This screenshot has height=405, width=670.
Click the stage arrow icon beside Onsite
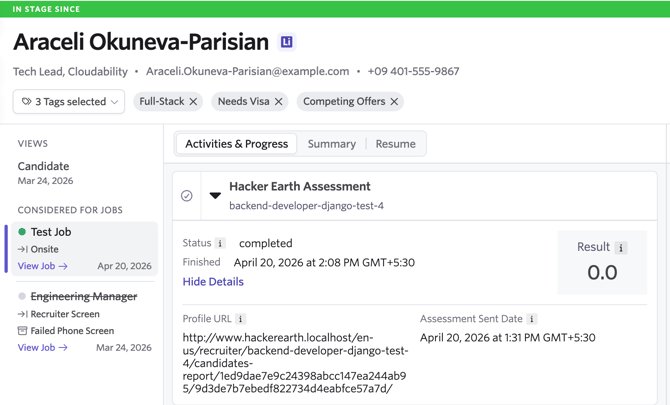(23, 249)
